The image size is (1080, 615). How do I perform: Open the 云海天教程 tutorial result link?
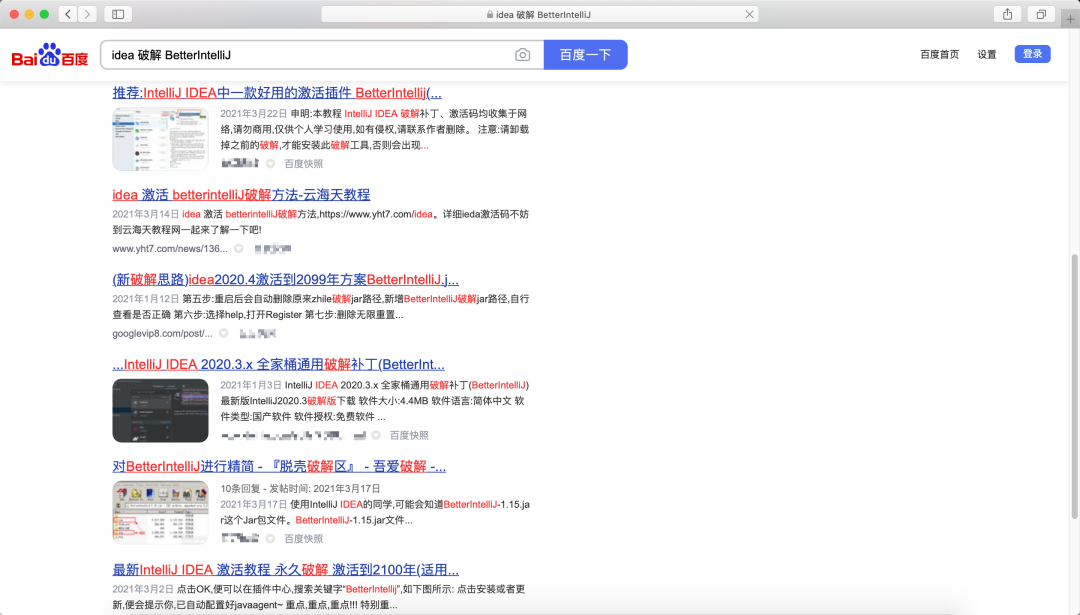[x=241, y=195]
